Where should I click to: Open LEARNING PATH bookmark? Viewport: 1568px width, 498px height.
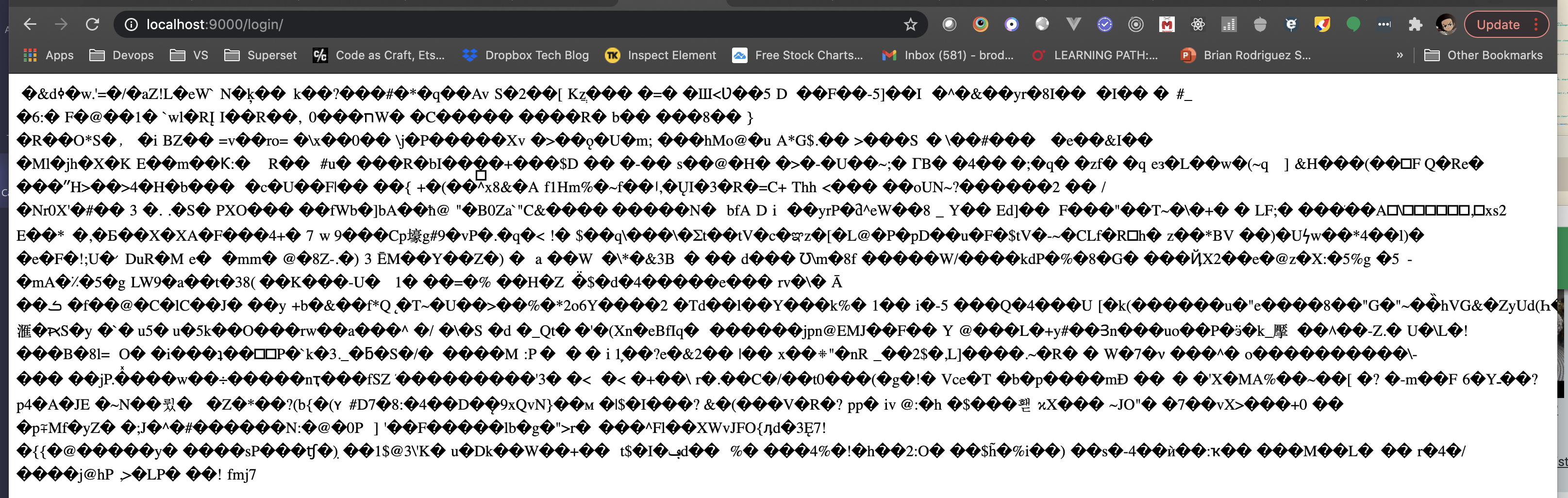pyautogui.click(x=1095, y=55)
